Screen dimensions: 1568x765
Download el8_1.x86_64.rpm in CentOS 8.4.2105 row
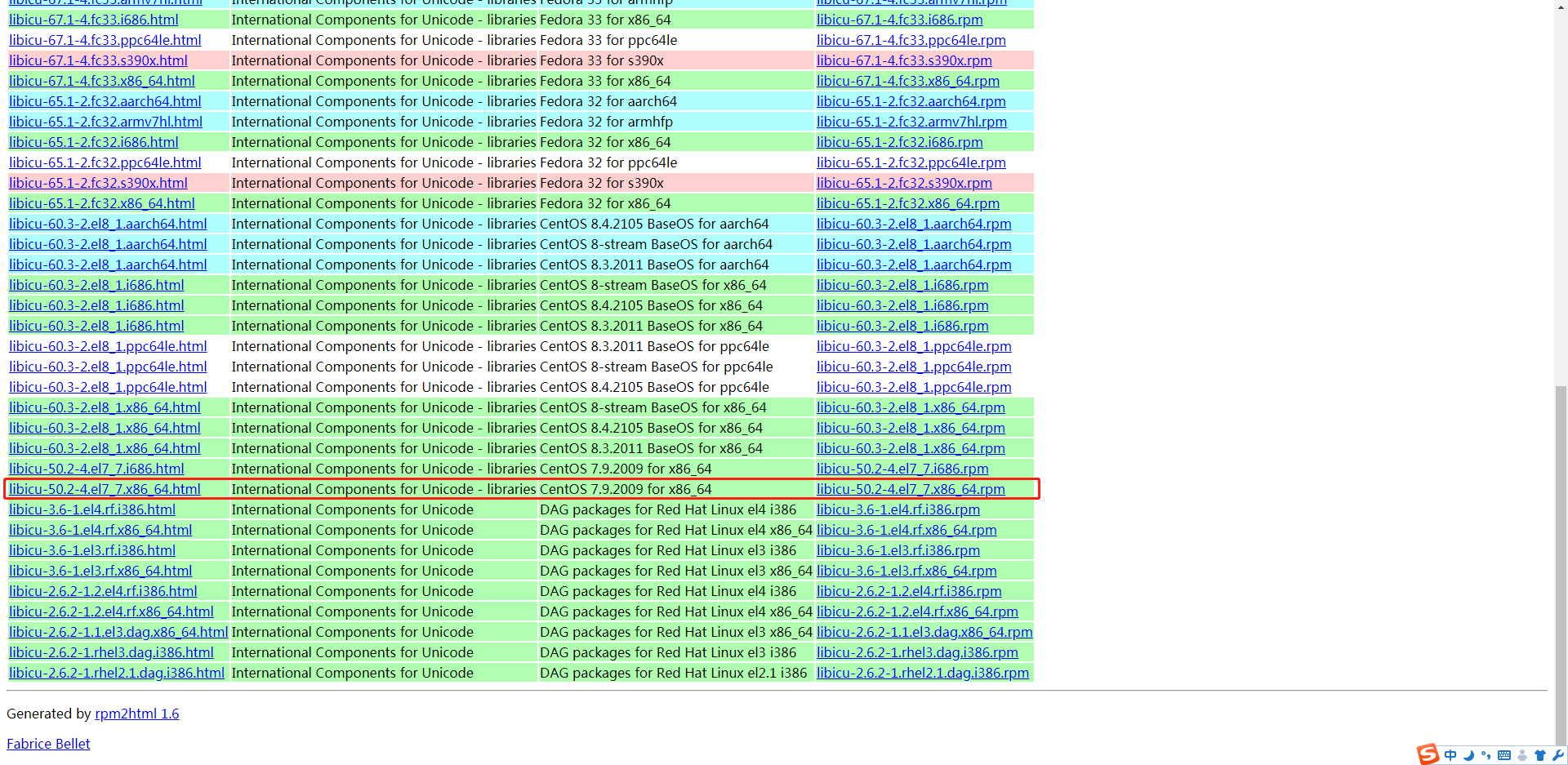tap(911, 428)
